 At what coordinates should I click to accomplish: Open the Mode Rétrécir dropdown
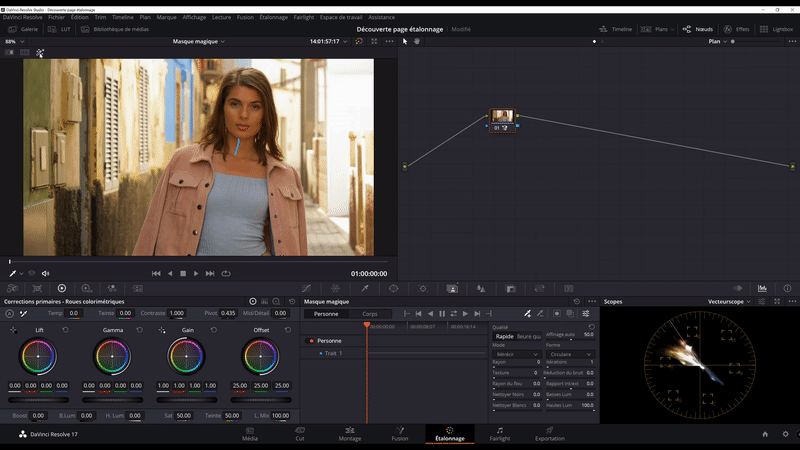pyautogui.click(x=518, y=354)
